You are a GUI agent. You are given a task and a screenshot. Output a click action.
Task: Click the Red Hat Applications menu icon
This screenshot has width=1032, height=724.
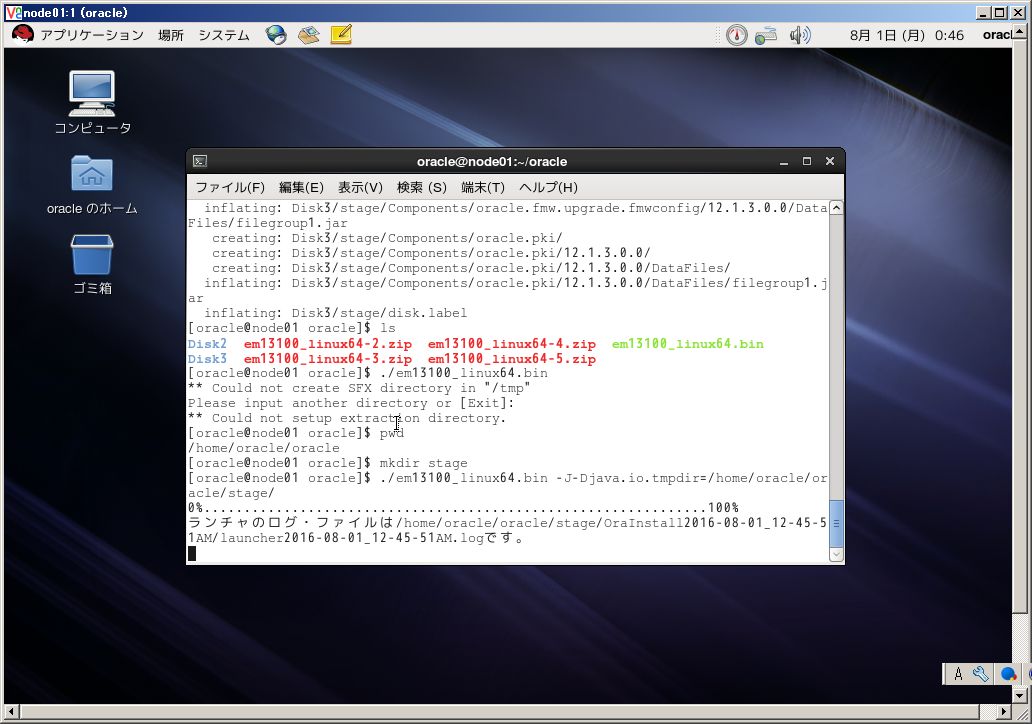click(x=22, y=34)
